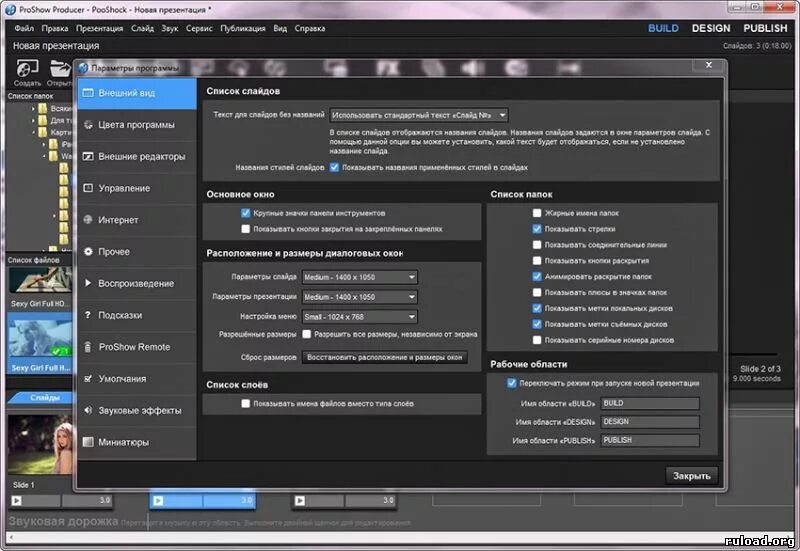The image size is (800, 551).
Task: Click the Подсказки question mark icon
Action: tap(88, 315)
